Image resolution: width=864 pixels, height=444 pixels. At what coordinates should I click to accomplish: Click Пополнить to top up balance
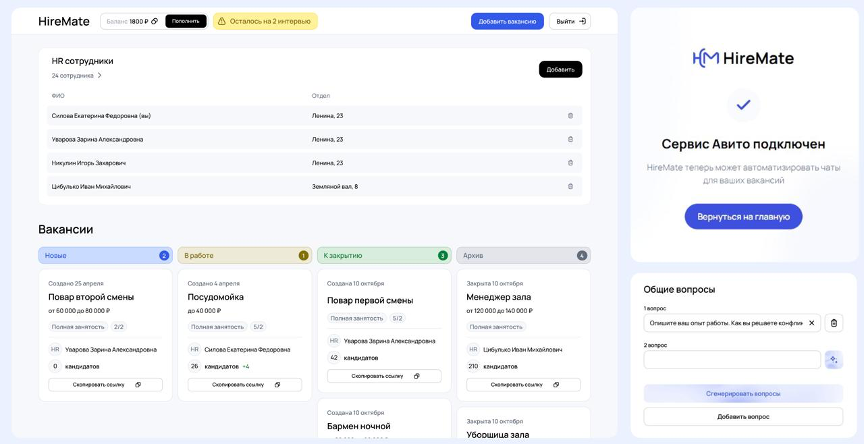pos(186,21)
